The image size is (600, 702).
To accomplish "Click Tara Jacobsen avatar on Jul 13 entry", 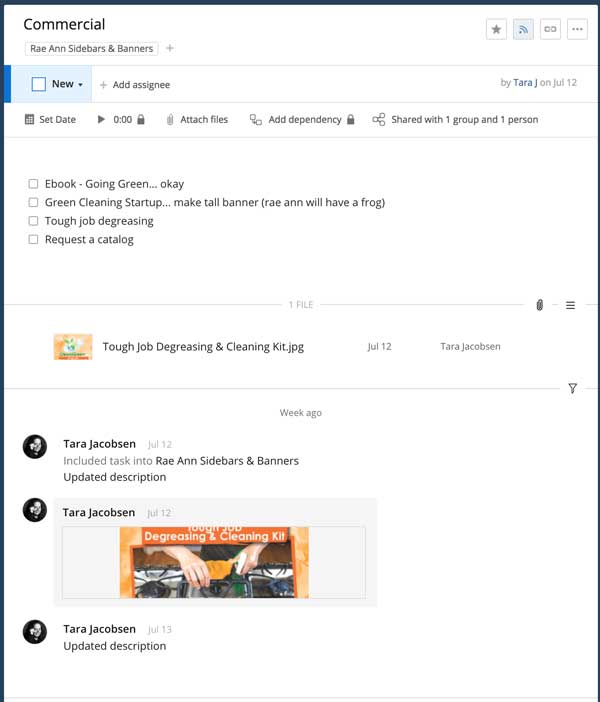I will coord(35,632).
